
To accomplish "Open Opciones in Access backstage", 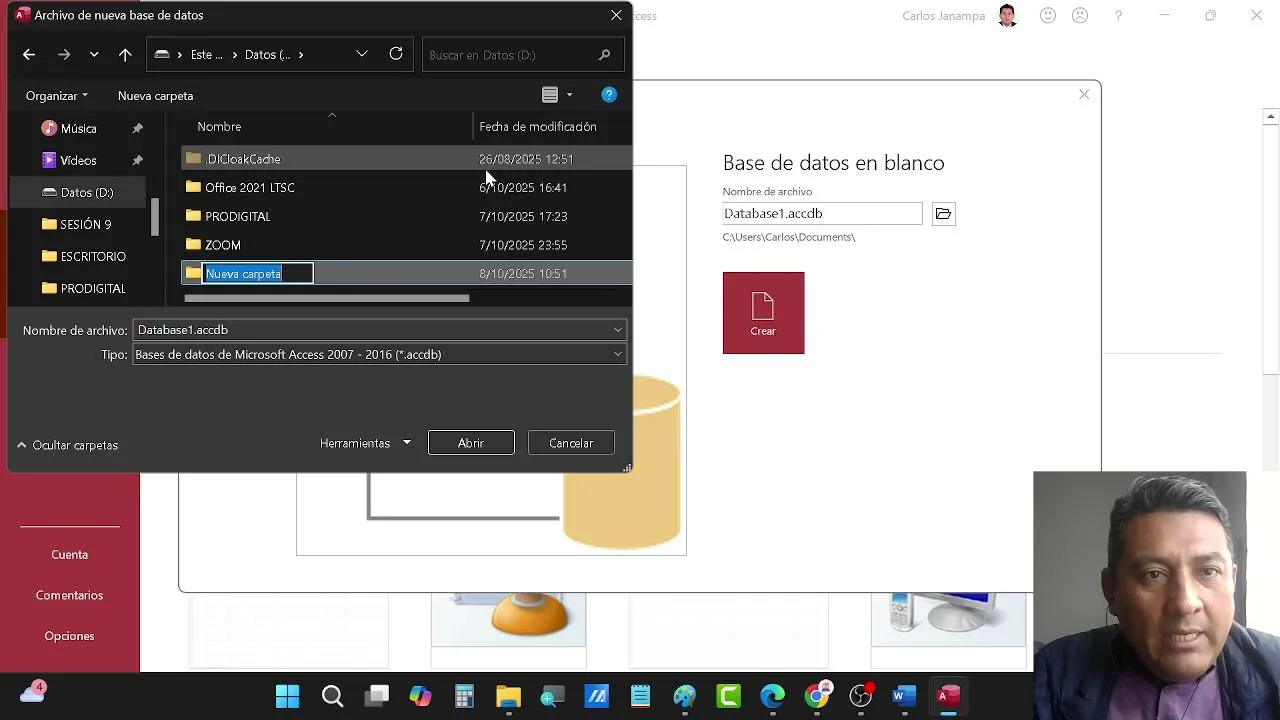I will 70,637.
